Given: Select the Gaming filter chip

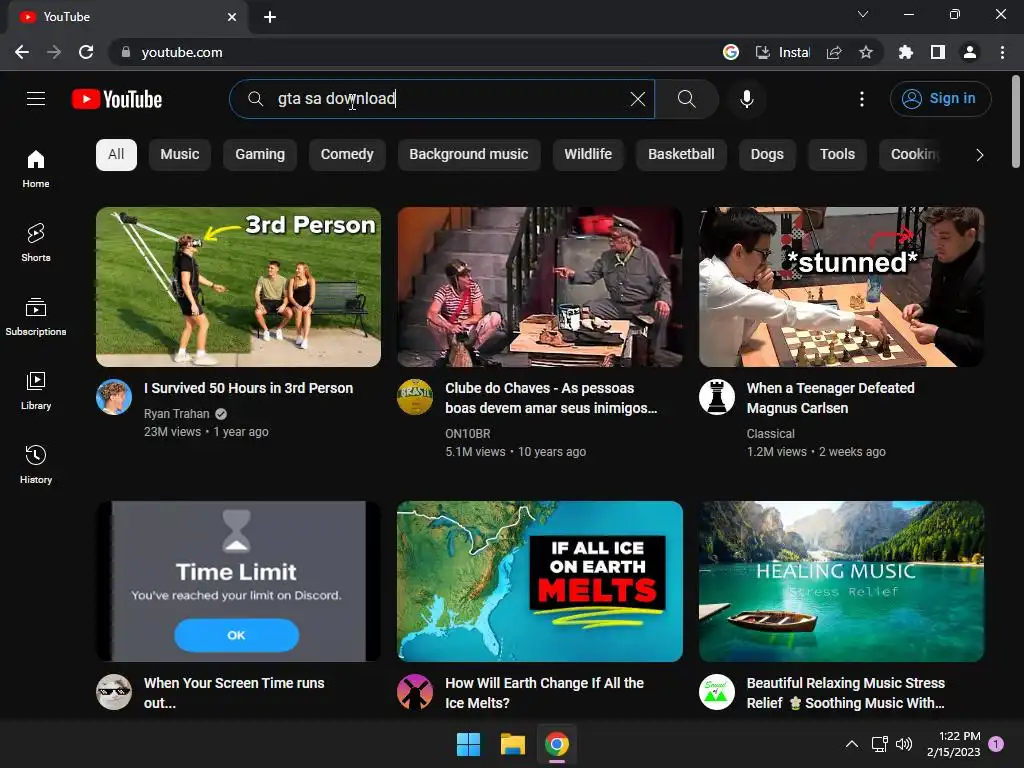Looking at the screenshot, I should [260, 155].
